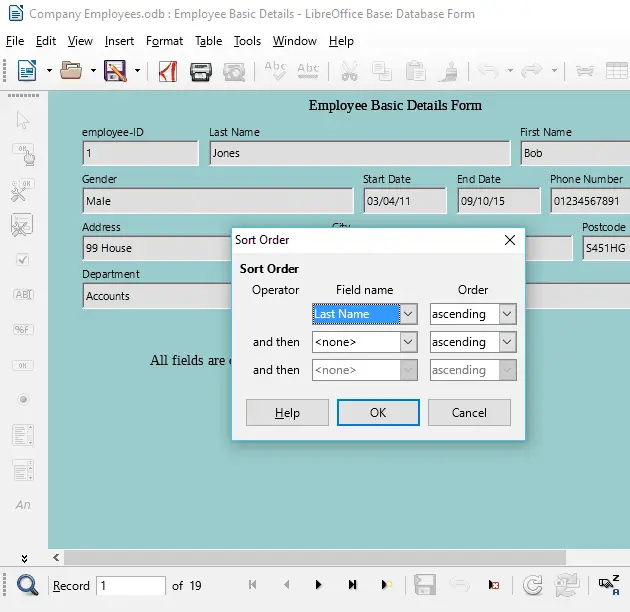The height and width of the screenshot is (612, 630).
Task: Click OK in Sort Order dialog
Action: point(378,413)
